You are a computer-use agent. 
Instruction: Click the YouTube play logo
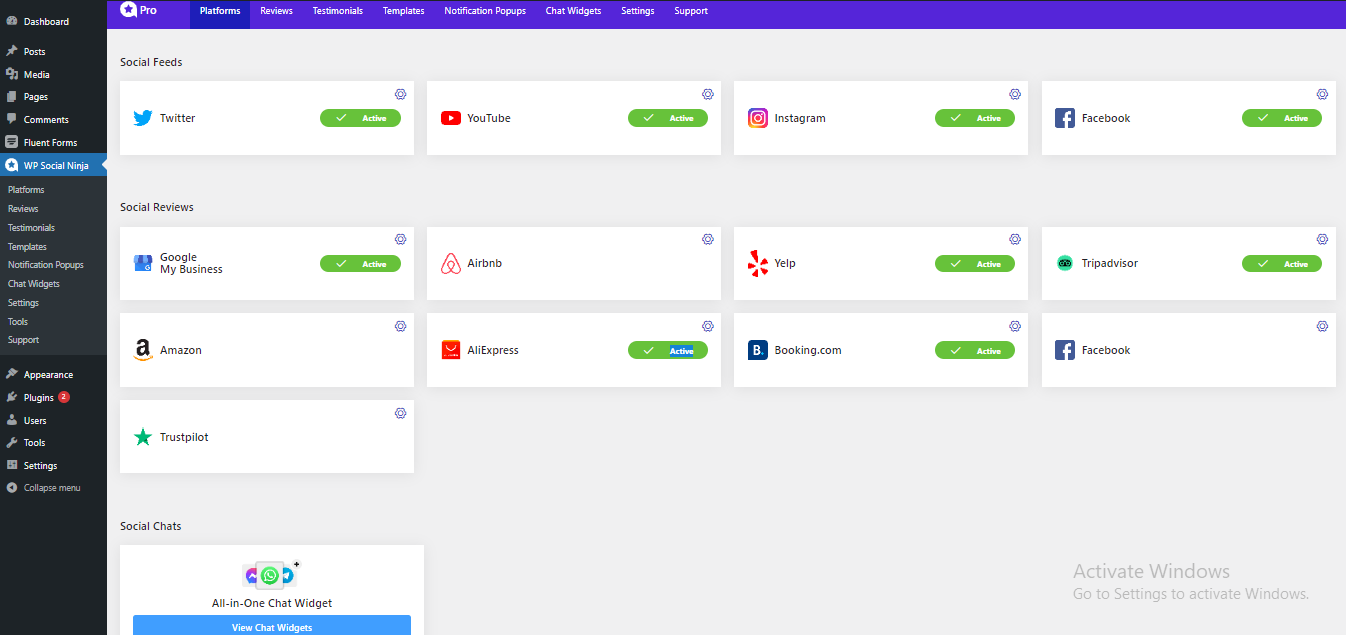450,118
